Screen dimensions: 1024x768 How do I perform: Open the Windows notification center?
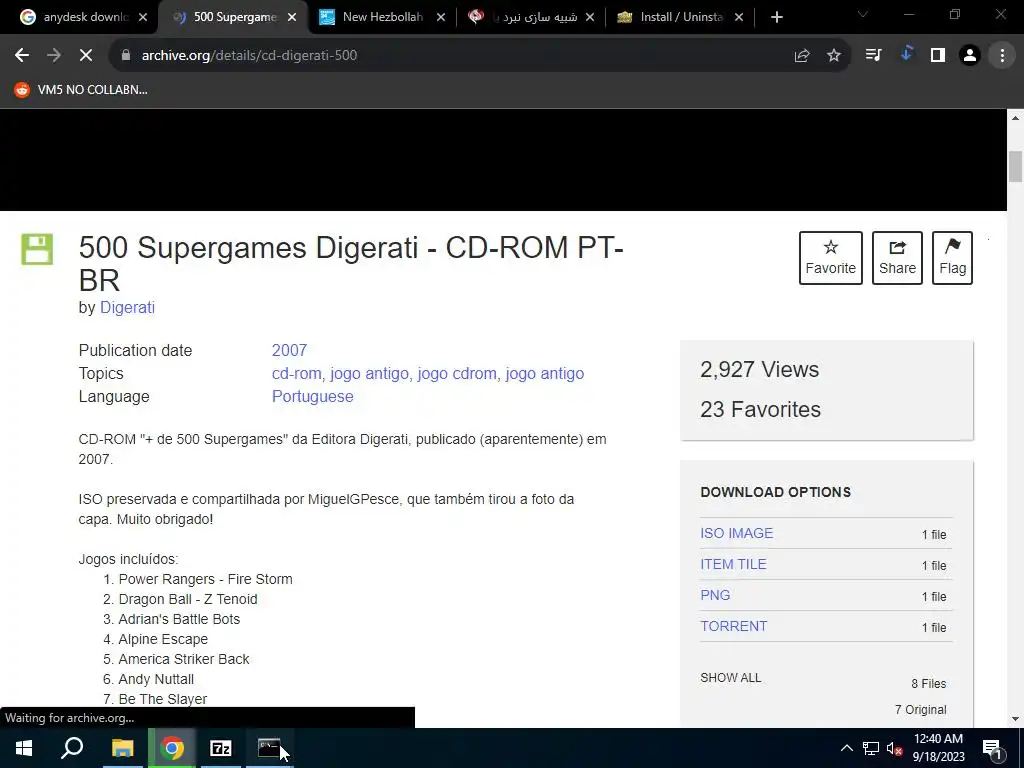993,748
